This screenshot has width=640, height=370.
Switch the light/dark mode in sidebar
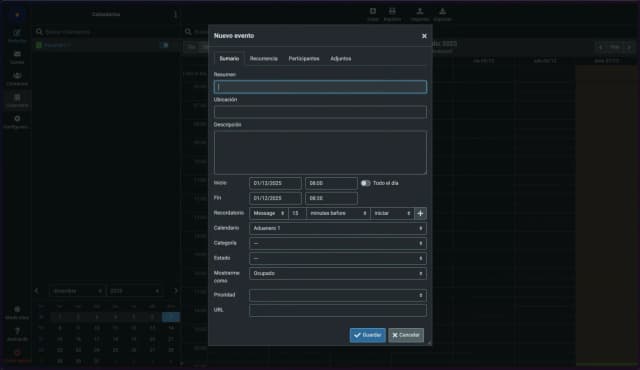(17, 312)
